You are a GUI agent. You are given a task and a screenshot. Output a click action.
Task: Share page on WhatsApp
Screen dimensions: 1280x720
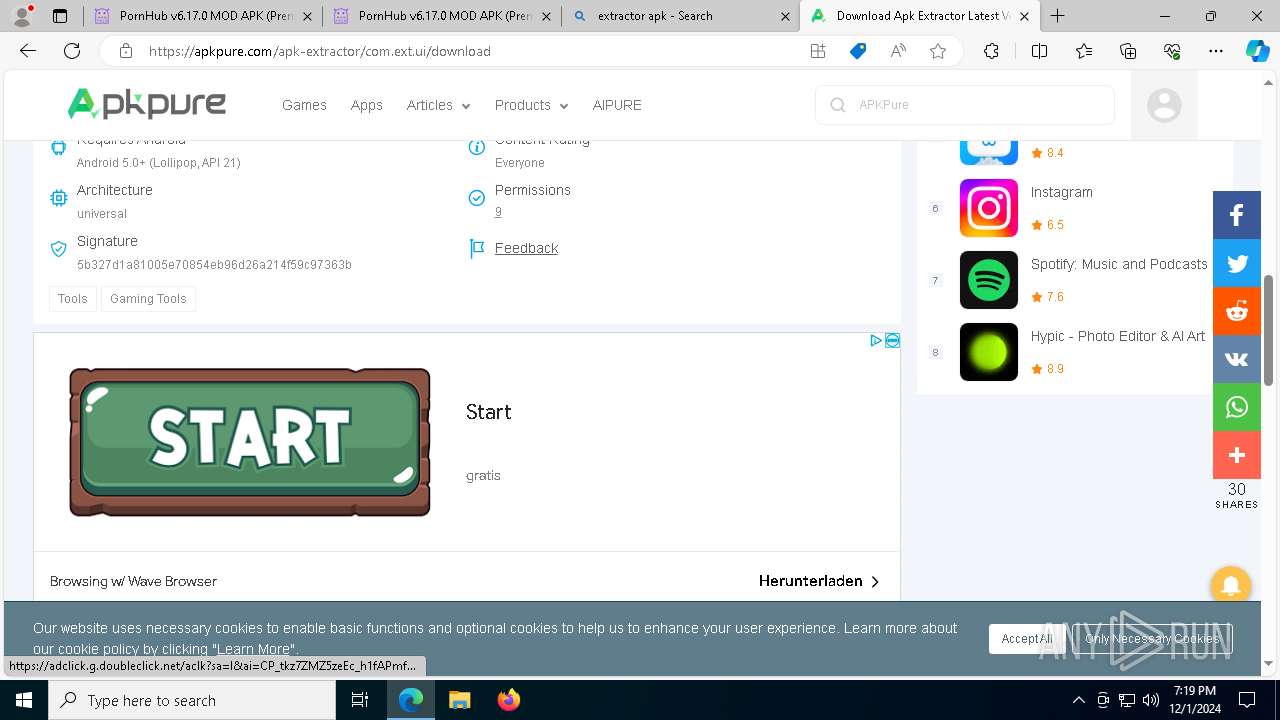(x=1237, y=407)
